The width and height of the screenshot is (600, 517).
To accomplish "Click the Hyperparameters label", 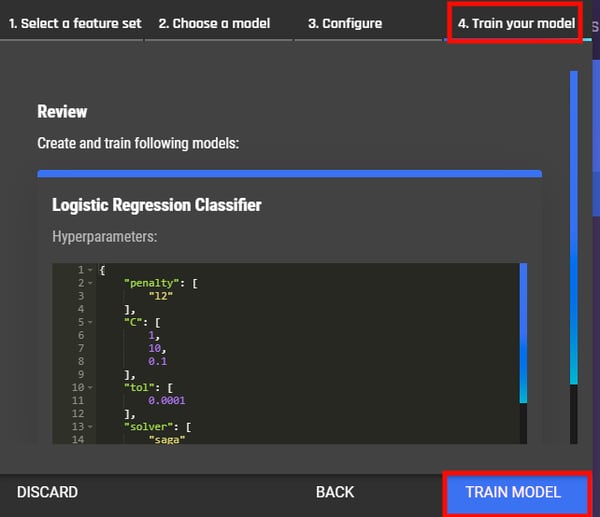I will point(104,237).
